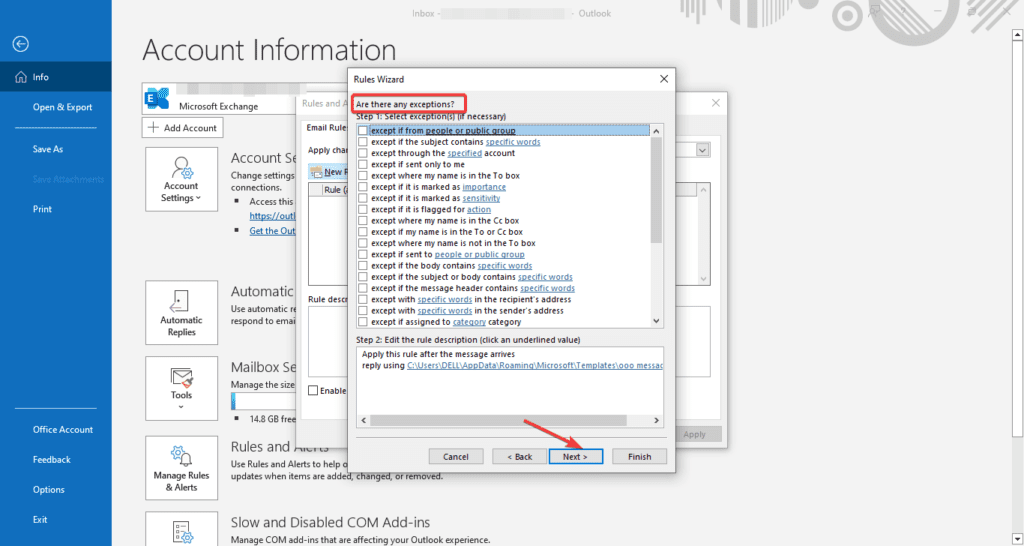Select Print in the sidebar
The height and width of the screenshot is (546, 1024).
42,209
